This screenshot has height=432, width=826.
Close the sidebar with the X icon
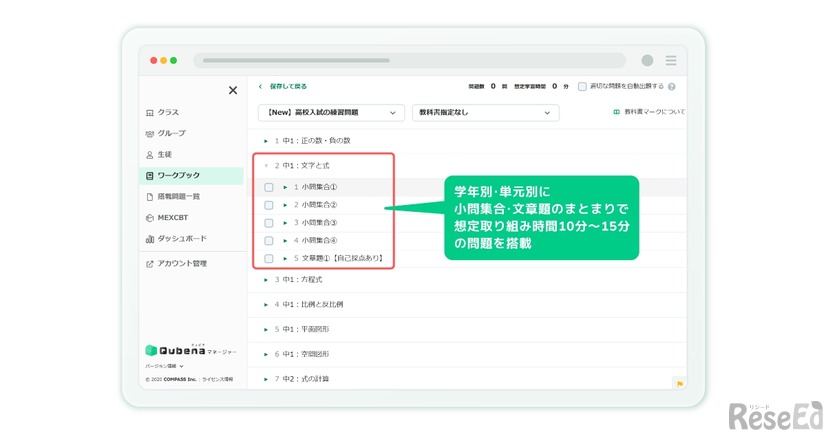(233, 90)
